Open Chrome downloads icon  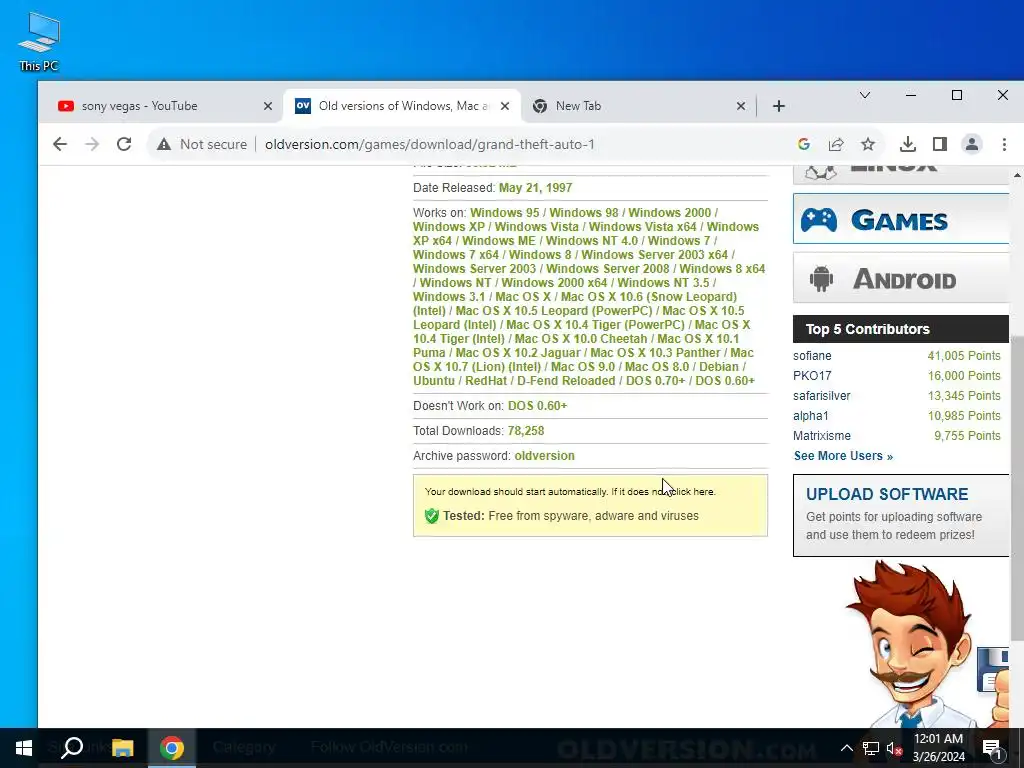point(908,144)
